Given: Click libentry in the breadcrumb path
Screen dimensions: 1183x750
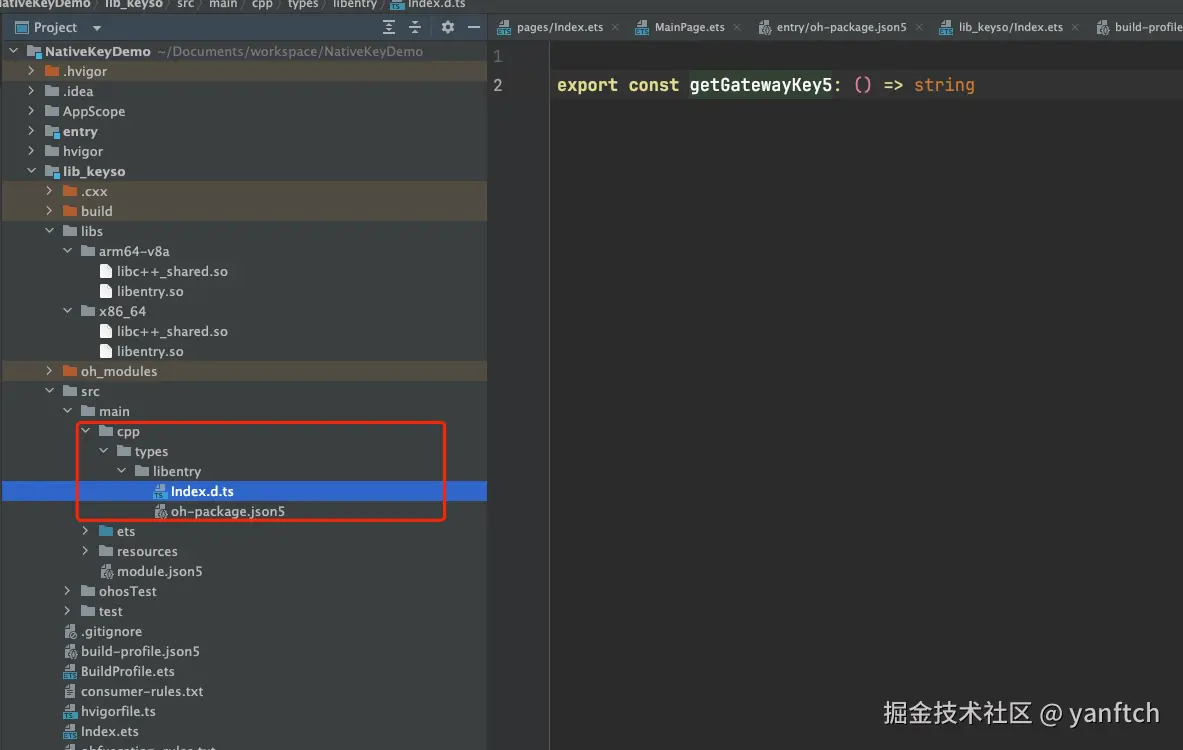Looking at the screenshot, I should tap(355, 4).
